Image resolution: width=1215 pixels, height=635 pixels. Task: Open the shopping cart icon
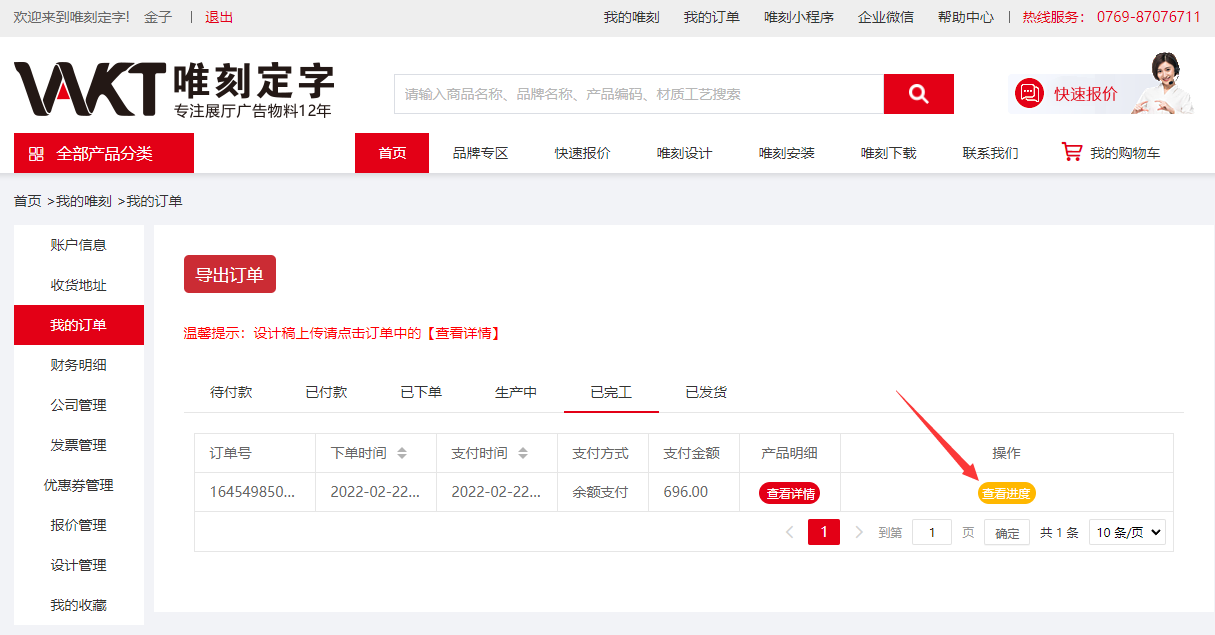point(1072,152)
